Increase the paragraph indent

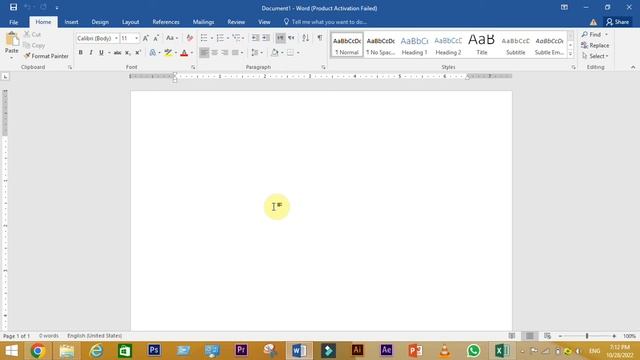[x=266, y=38]
